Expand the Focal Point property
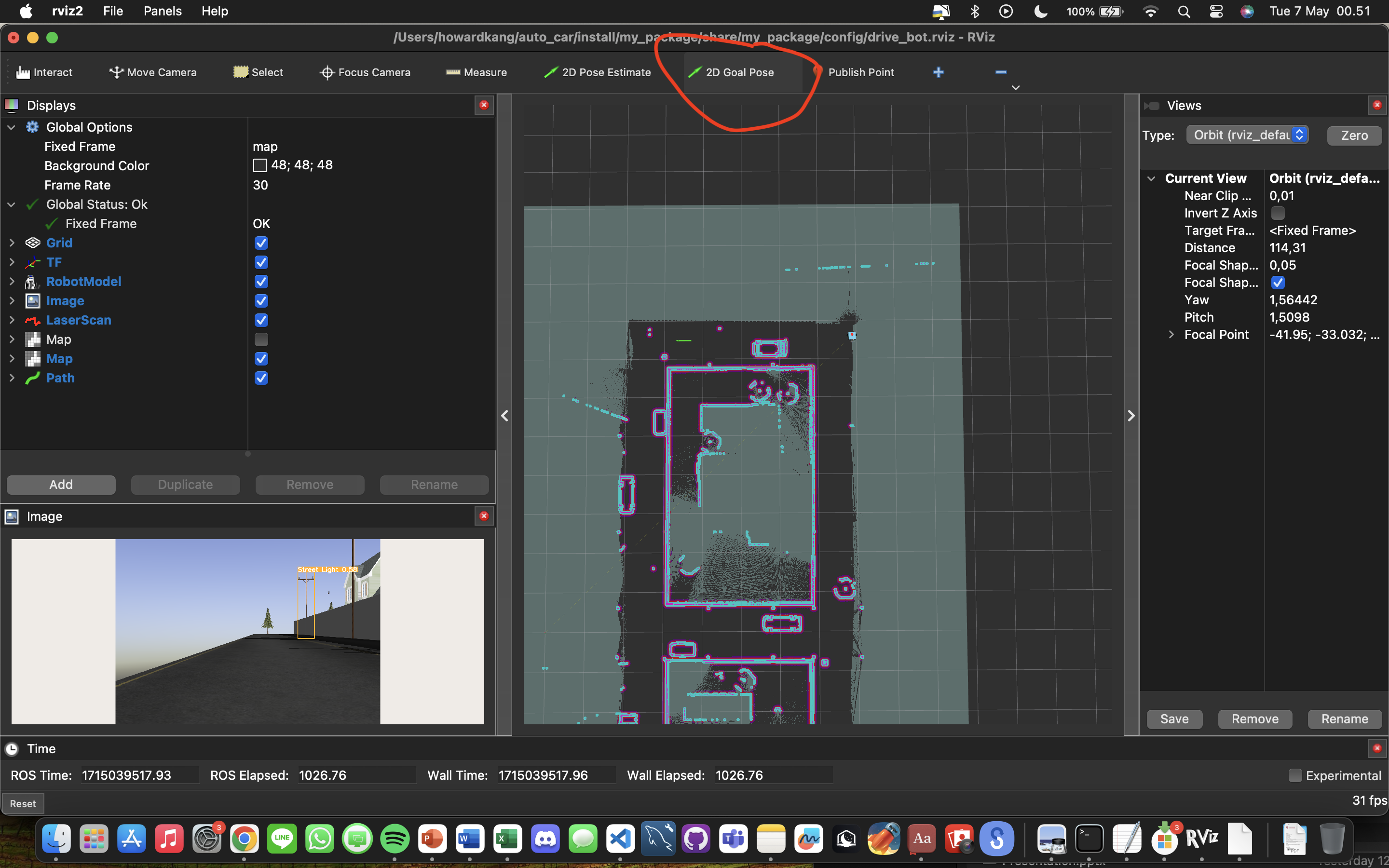Screen dimensions: 1389x868 tap(1171, 335)
